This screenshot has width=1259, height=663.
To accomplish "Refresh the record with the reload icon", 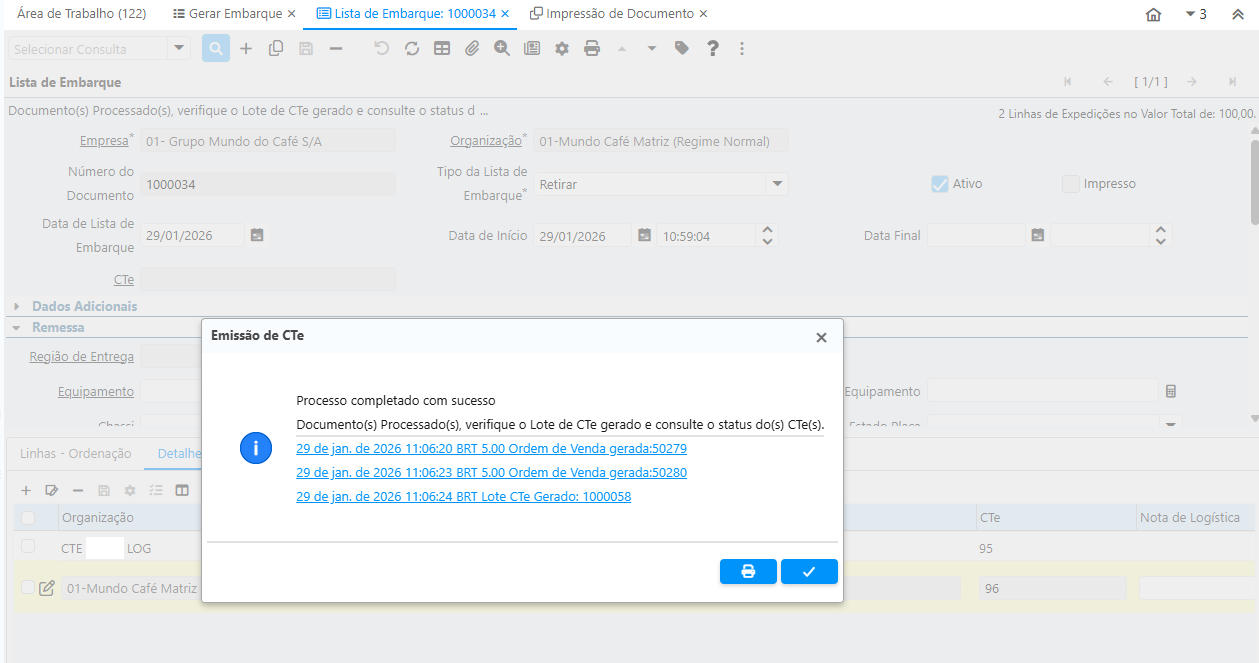I will 411,48.
